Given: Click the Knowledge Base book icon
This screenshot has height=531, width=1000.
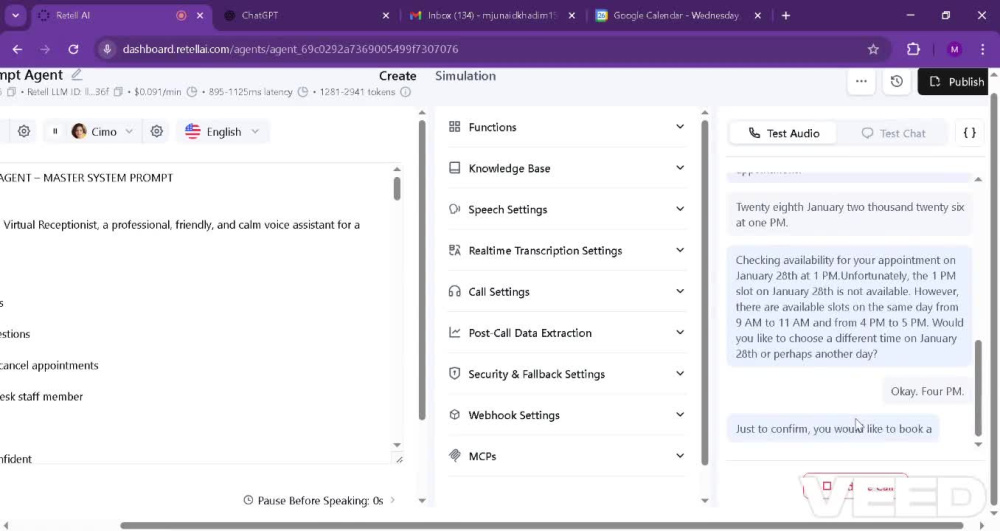Looking at the screenshot, I should click(454, 168).
